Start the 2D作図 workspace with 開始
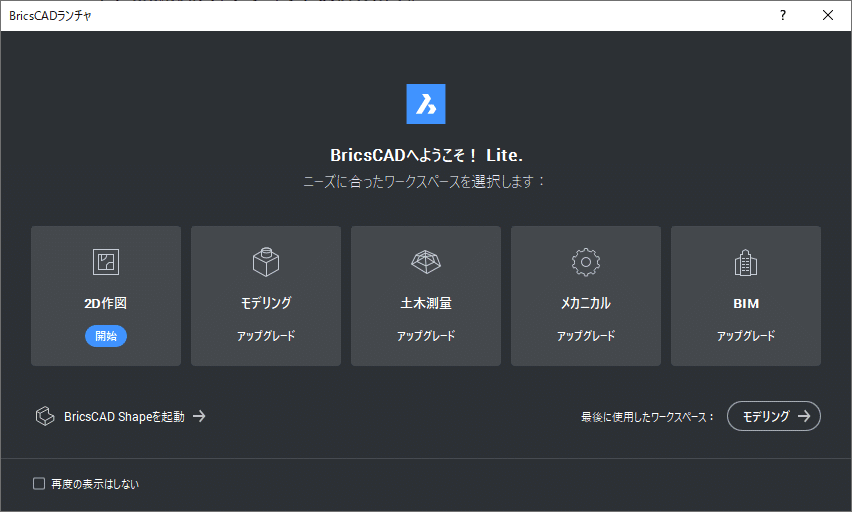The image size is (852, 512). [x=106, y=336]
